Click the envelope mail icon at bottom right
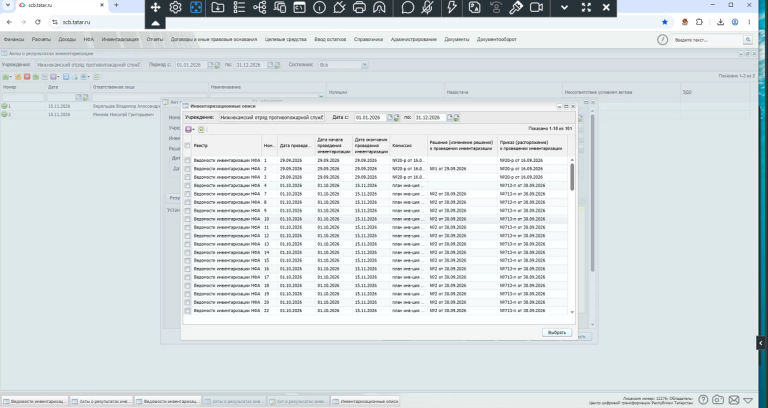The height and width of the screenshot is (408, 768). pyautogui.click(x=733, y=400)
